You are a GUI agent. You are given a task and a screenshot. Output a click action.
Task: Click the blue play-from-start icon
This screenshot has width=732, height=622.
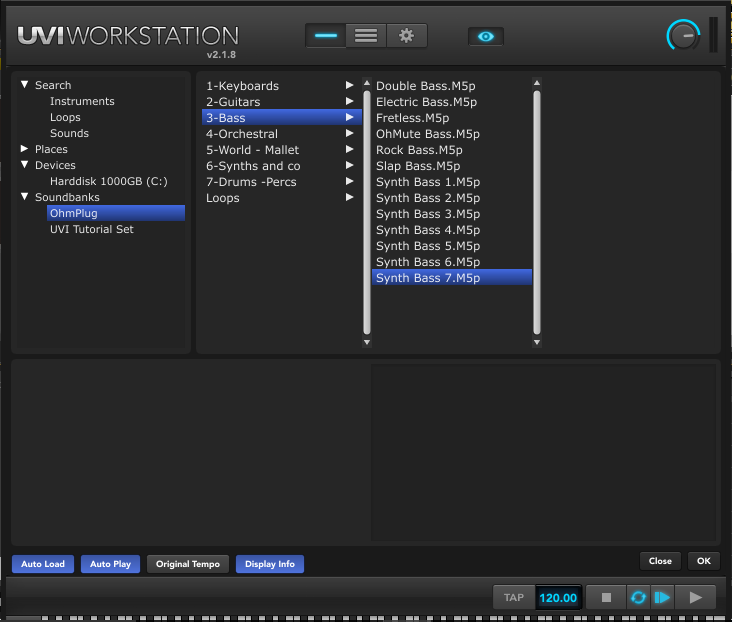662,597
